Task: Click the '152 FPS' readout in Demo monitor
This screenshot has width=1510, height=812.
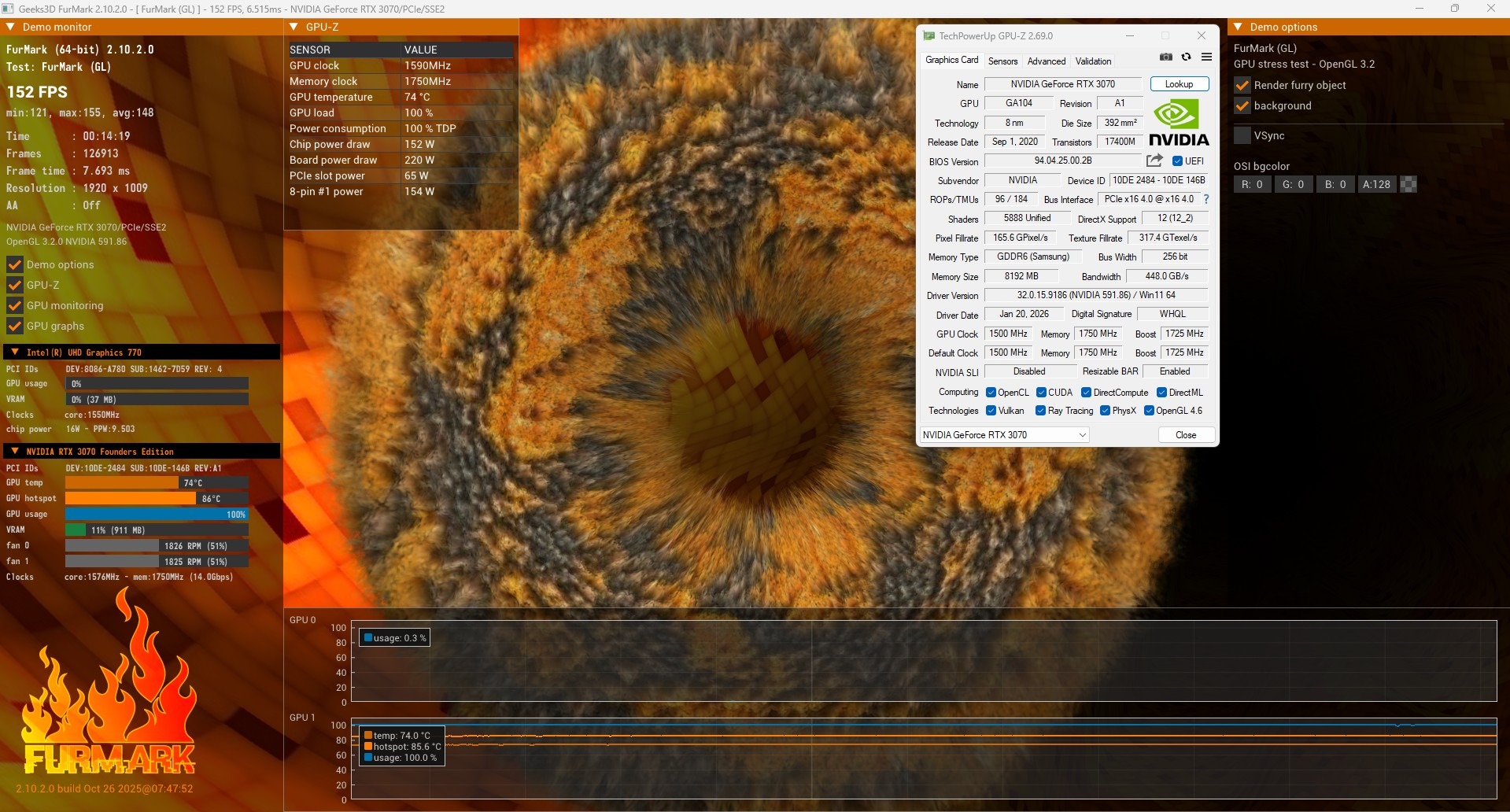Action: click(37, 91)
